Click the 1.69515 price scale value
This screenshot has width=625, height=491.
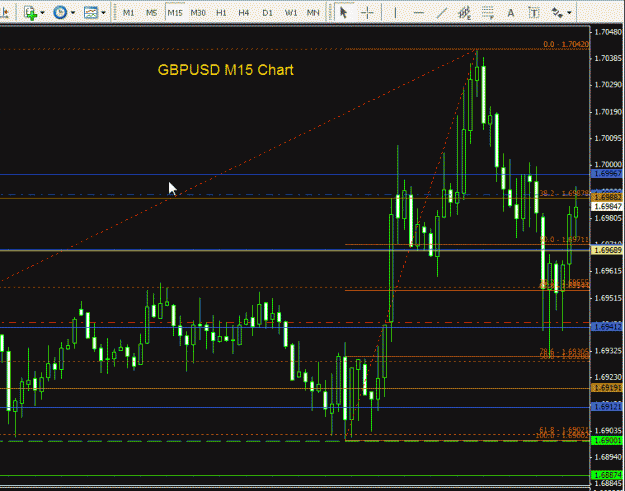click(608, 298)
